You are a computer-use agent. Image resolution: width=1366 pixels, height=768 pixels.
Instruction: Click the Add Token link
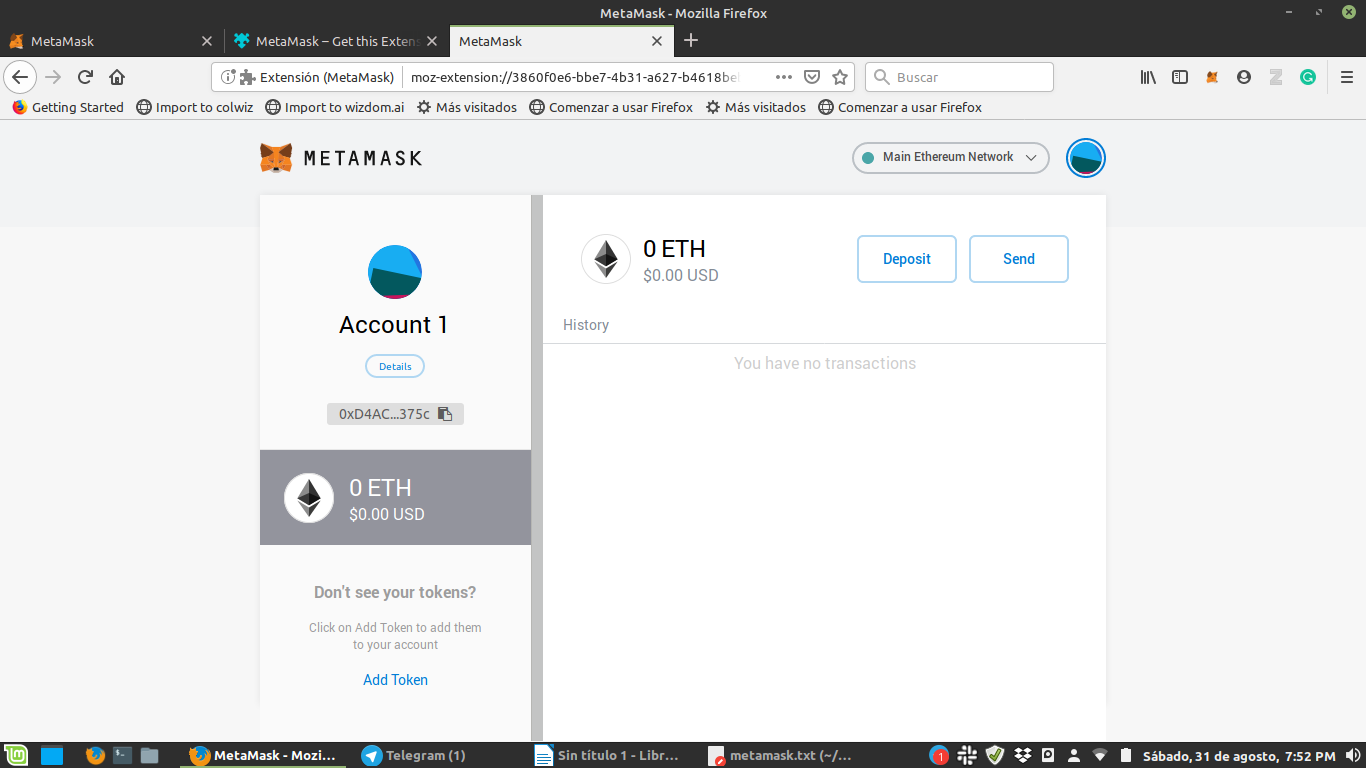395,680
